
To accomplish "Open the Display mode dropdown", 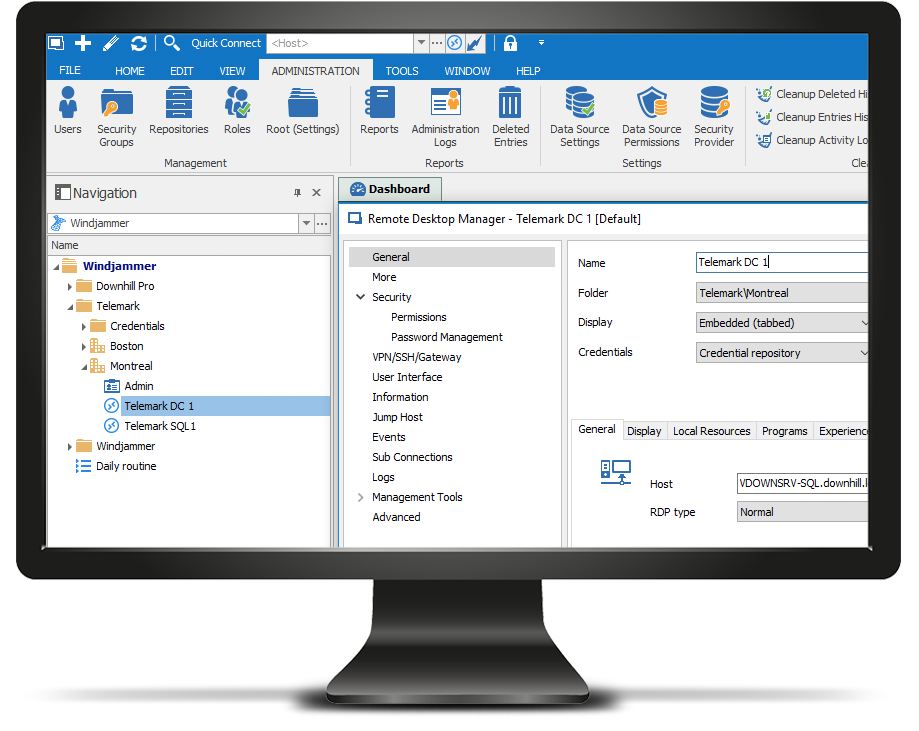I will point(864,322).
